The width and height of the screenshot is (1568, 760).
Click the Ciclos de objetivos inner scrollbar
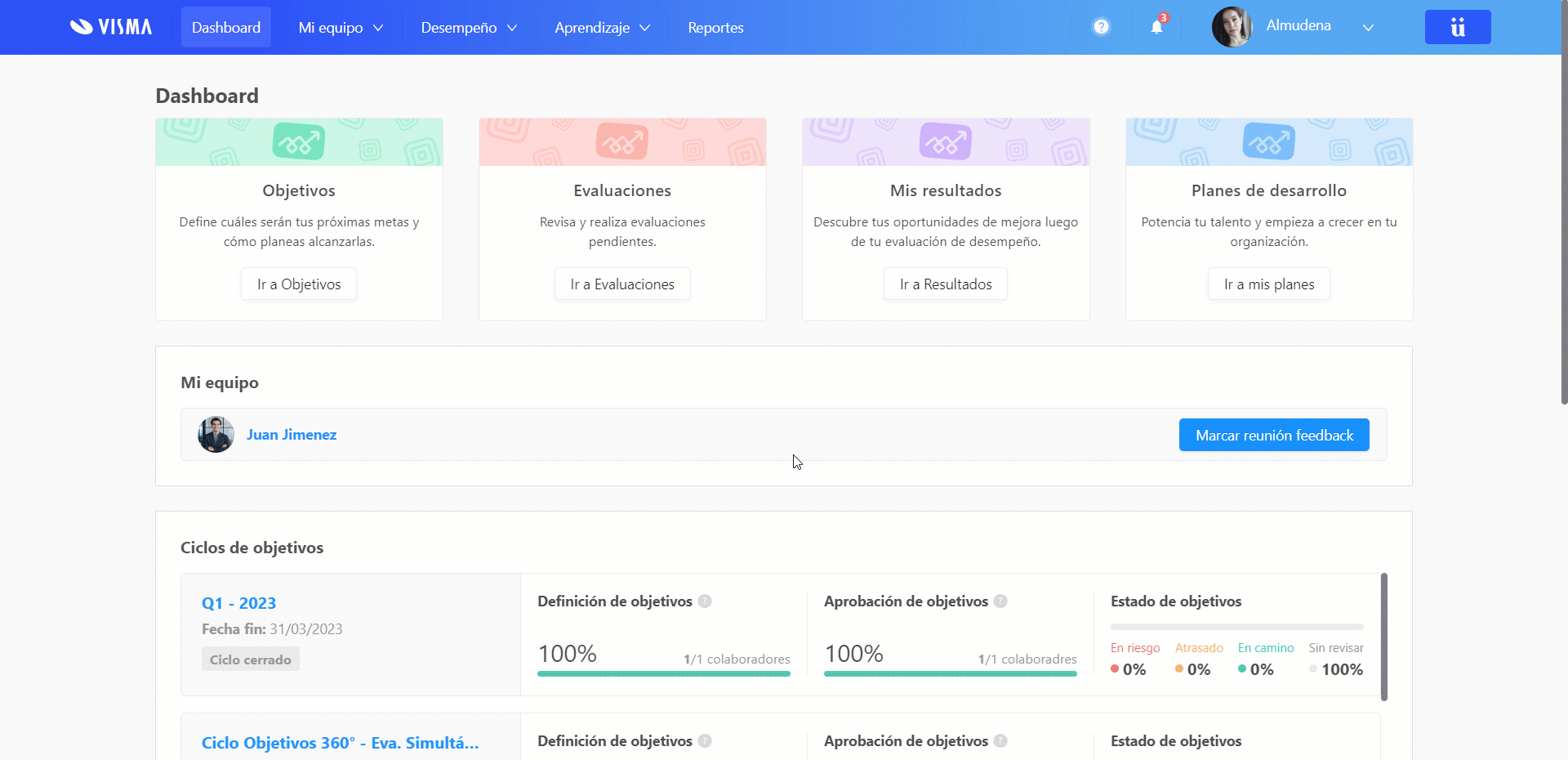(x=1384, y=637)
